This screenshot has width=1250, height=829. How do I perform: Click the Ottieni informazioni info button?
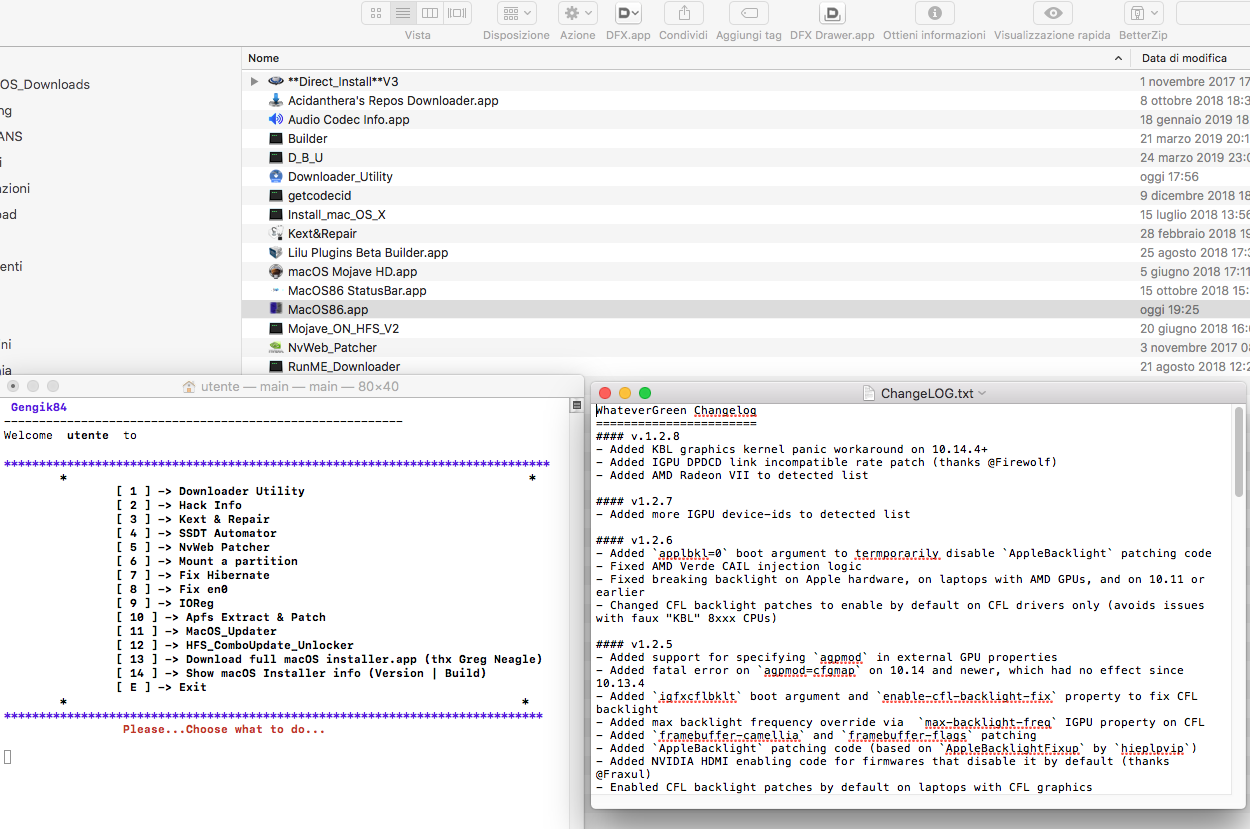pyautogui.click(x=934, y=13)
